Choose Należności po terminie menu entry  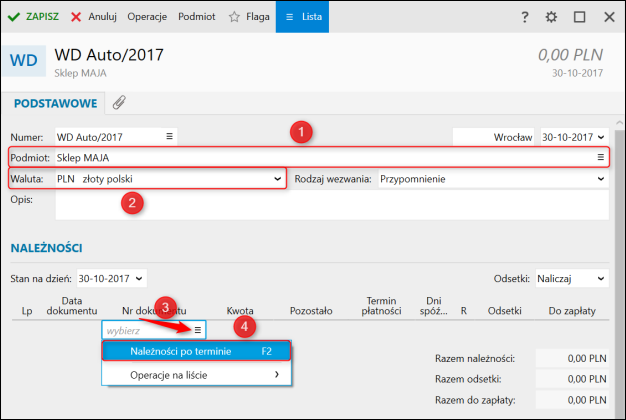195,351
